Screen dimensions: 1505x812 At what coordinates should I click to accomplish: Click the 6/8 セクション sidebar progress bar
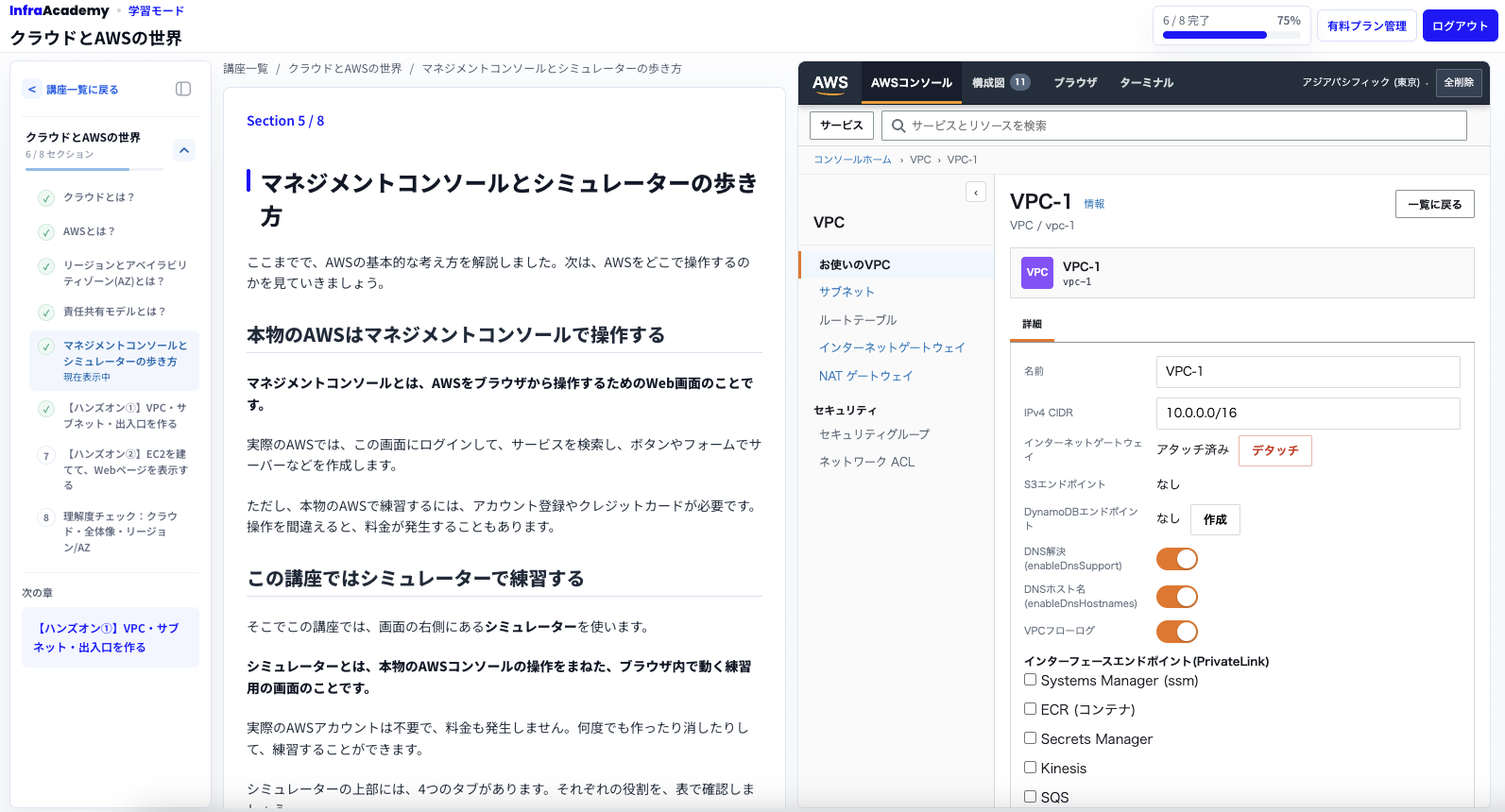pos(94,169)
